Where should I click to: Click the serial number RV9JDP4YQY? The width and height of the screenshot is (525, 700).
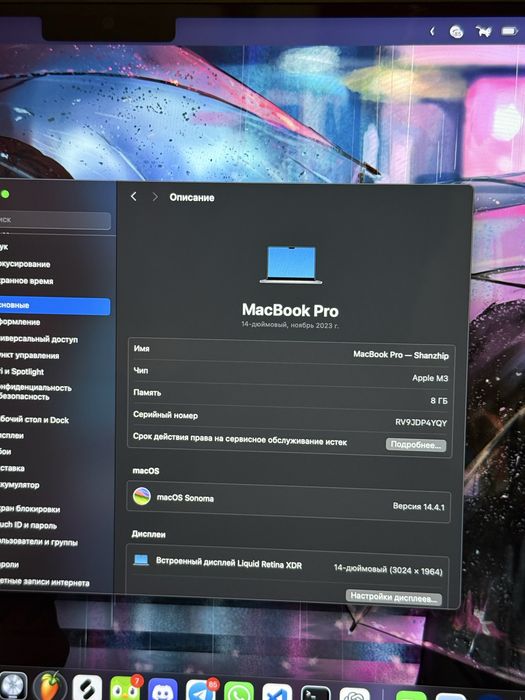421,422
